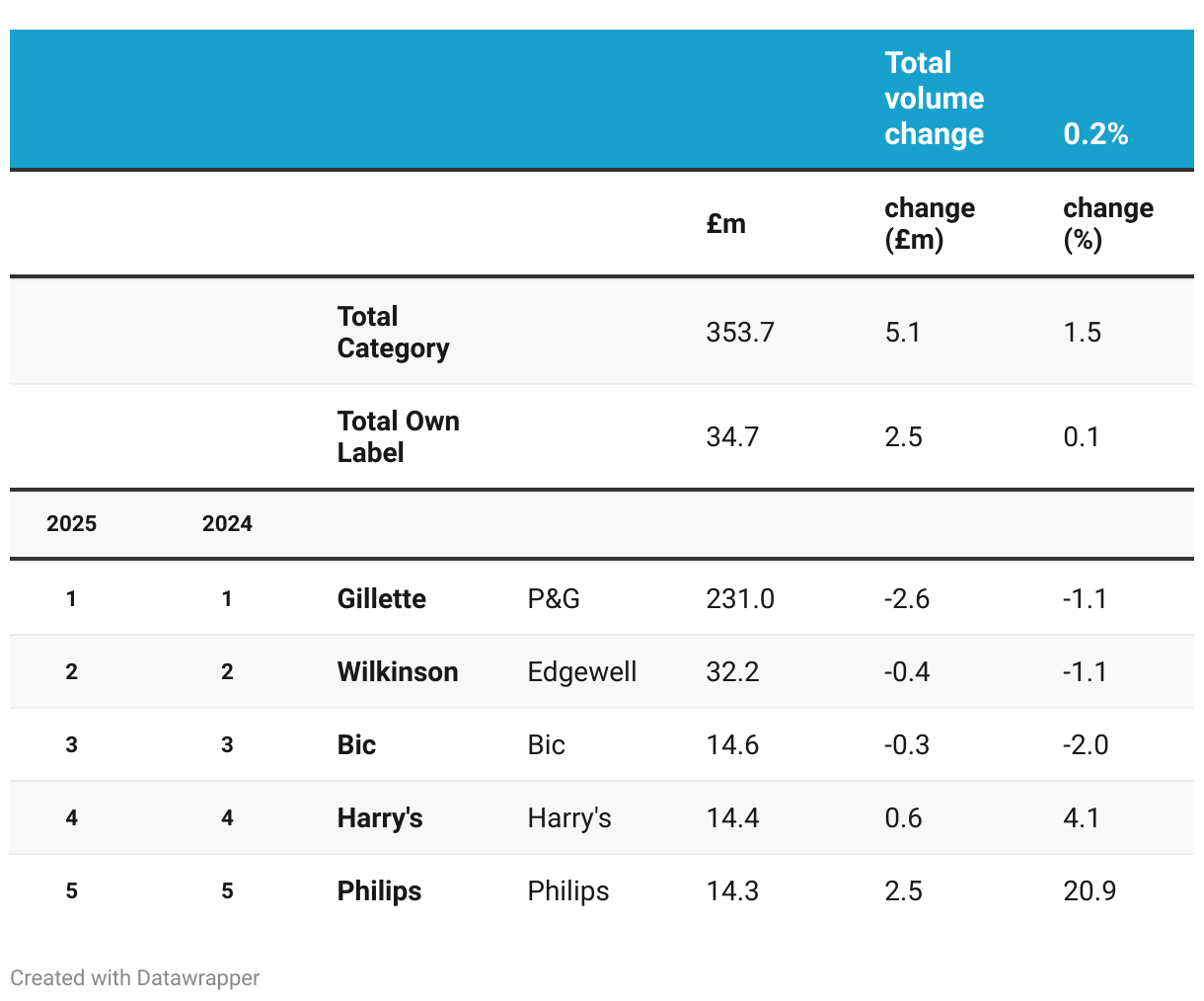Screen dimensions: 1204x1001
Task: Click the Wilkinson brand name
Action: click(397, 672)
